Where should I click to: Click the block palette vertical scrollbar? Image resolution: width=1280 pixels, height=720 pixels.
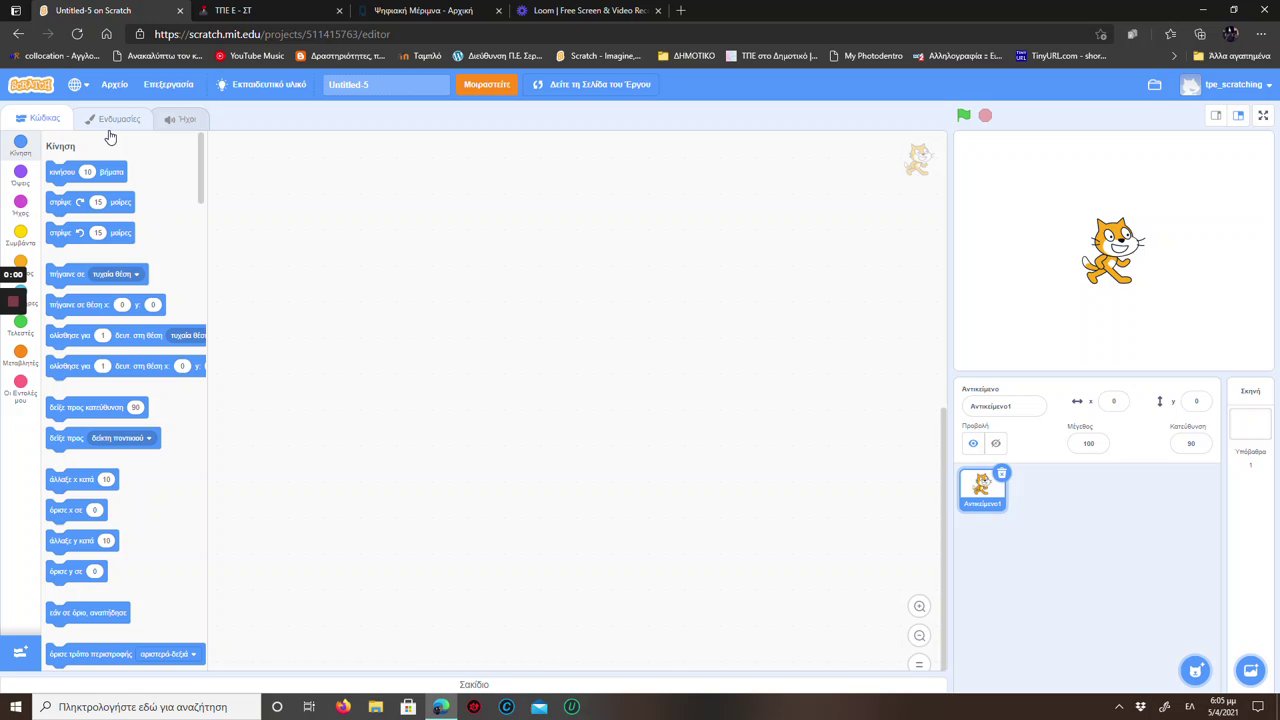[201, 170]
